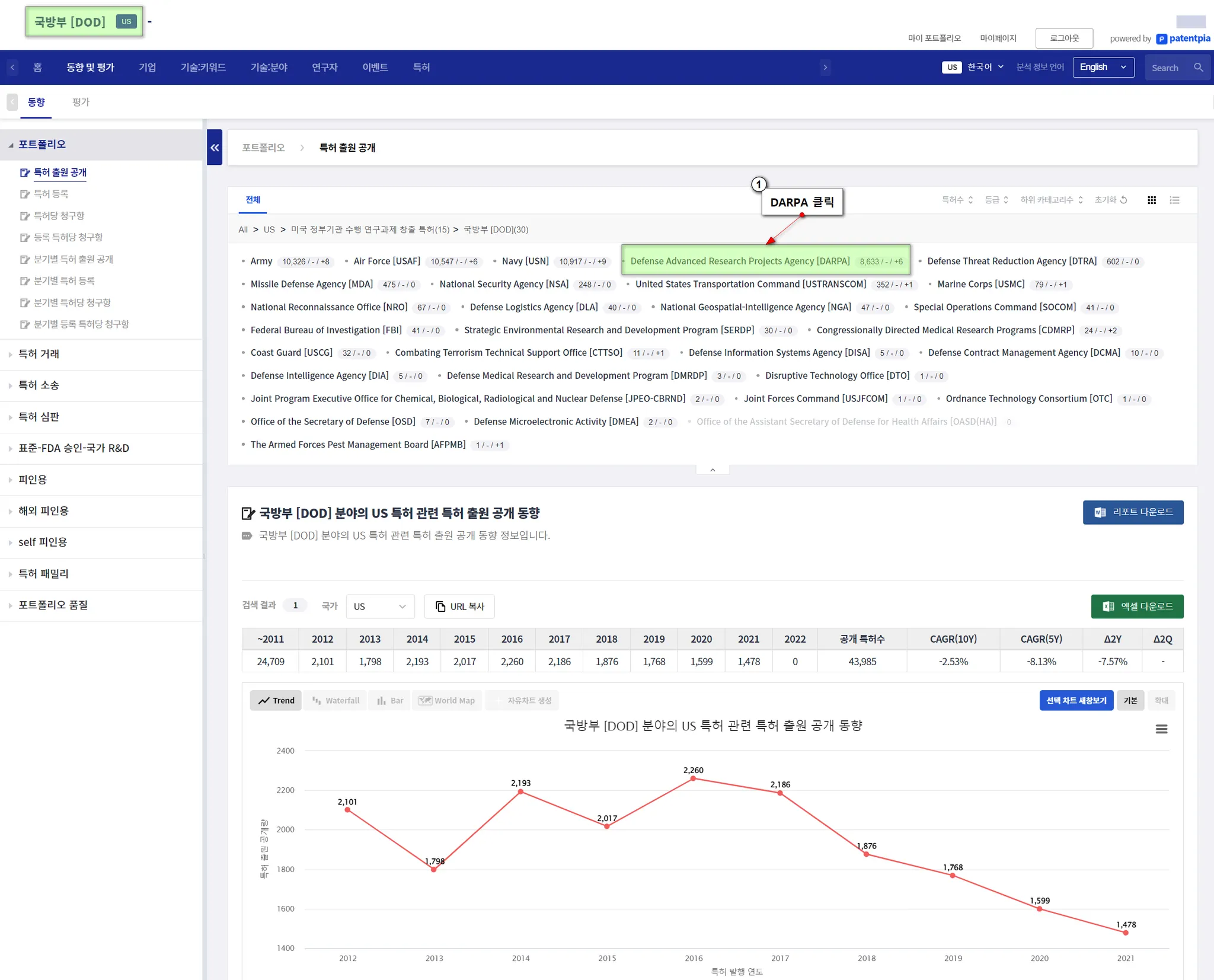
Task: Switch chart to Bar view
Action: (390, 700)
